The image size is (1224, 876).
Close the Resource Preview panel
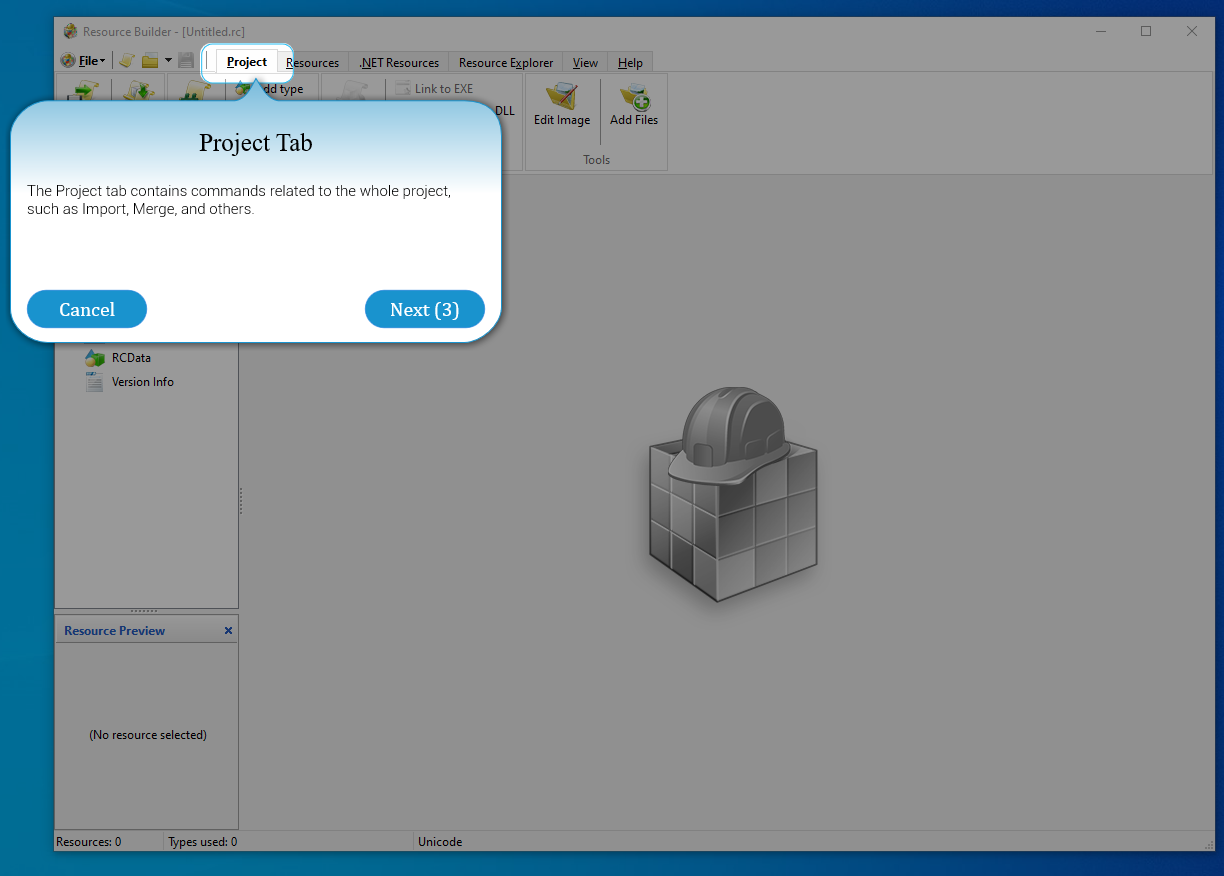point(228,631)
